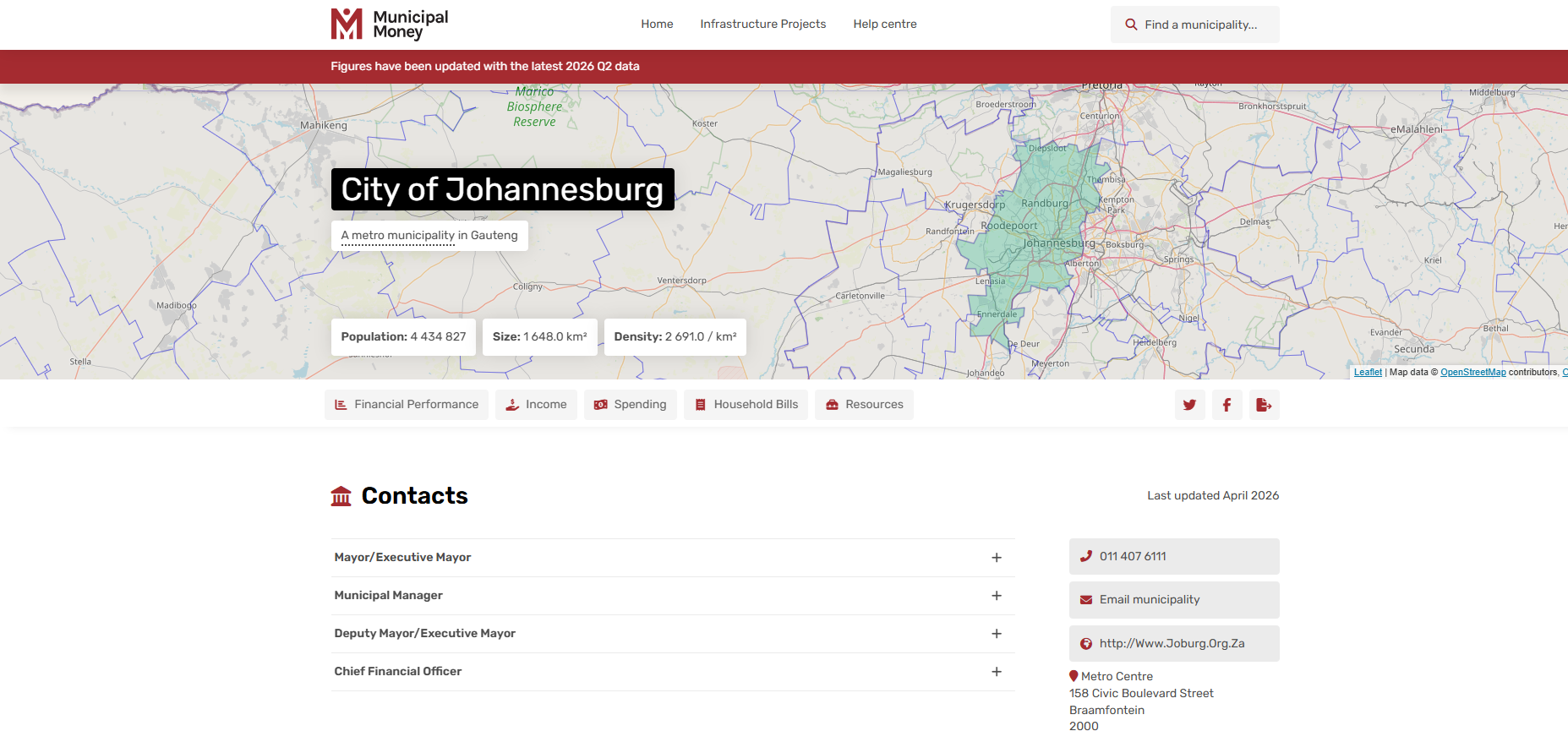Click the City of Johannesburg title
The image size is (1568, 742).
[503, 189]
